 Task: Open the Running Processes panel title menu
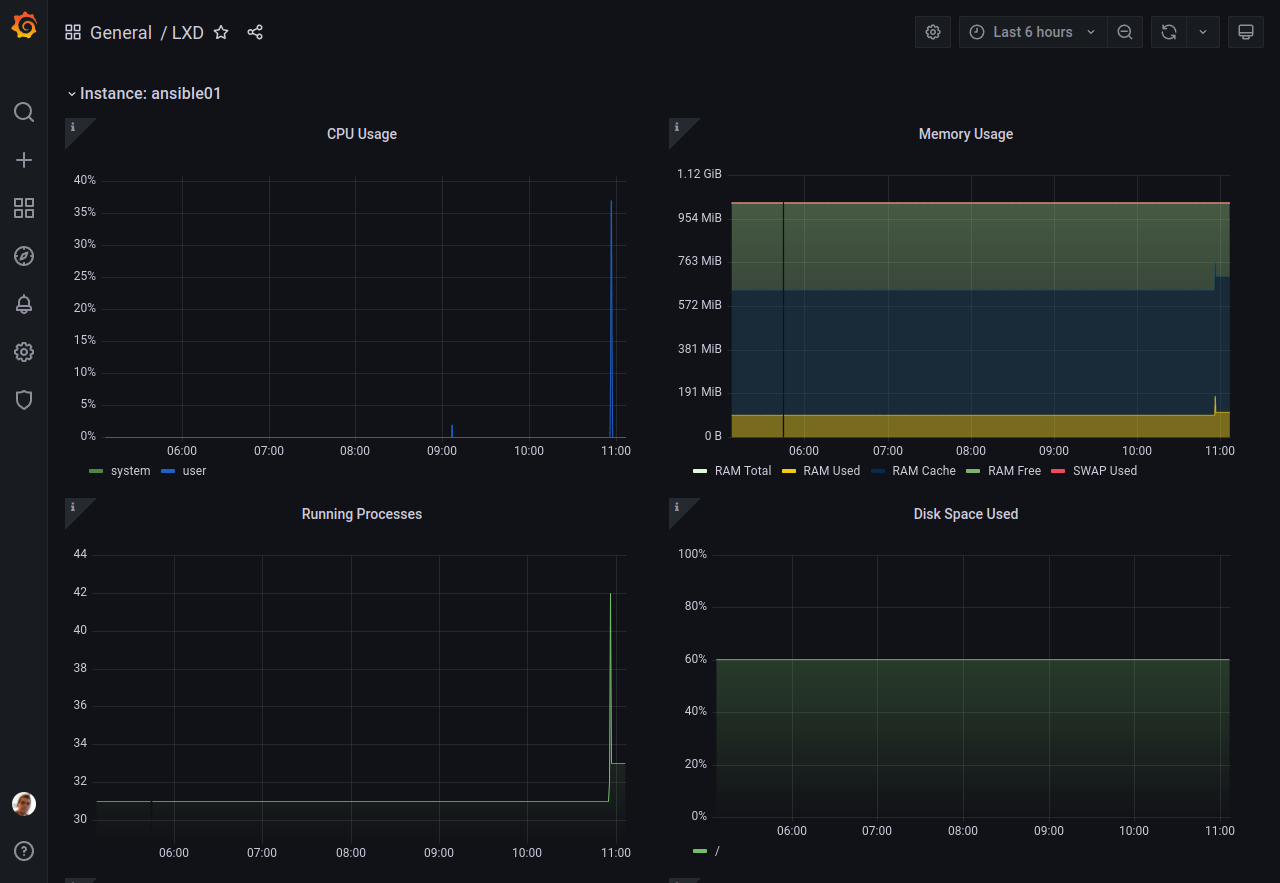362,514
